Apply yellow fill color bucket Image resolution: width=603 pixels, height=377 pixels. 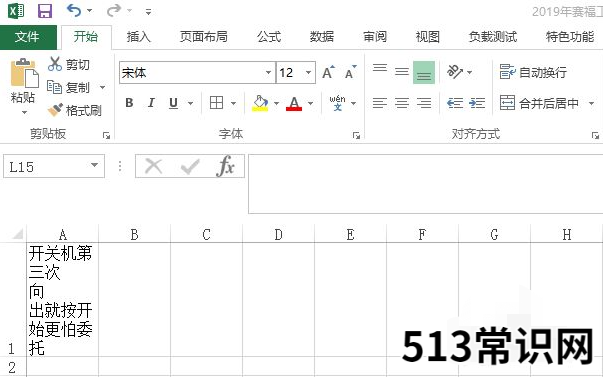click(x=260, y=103)
